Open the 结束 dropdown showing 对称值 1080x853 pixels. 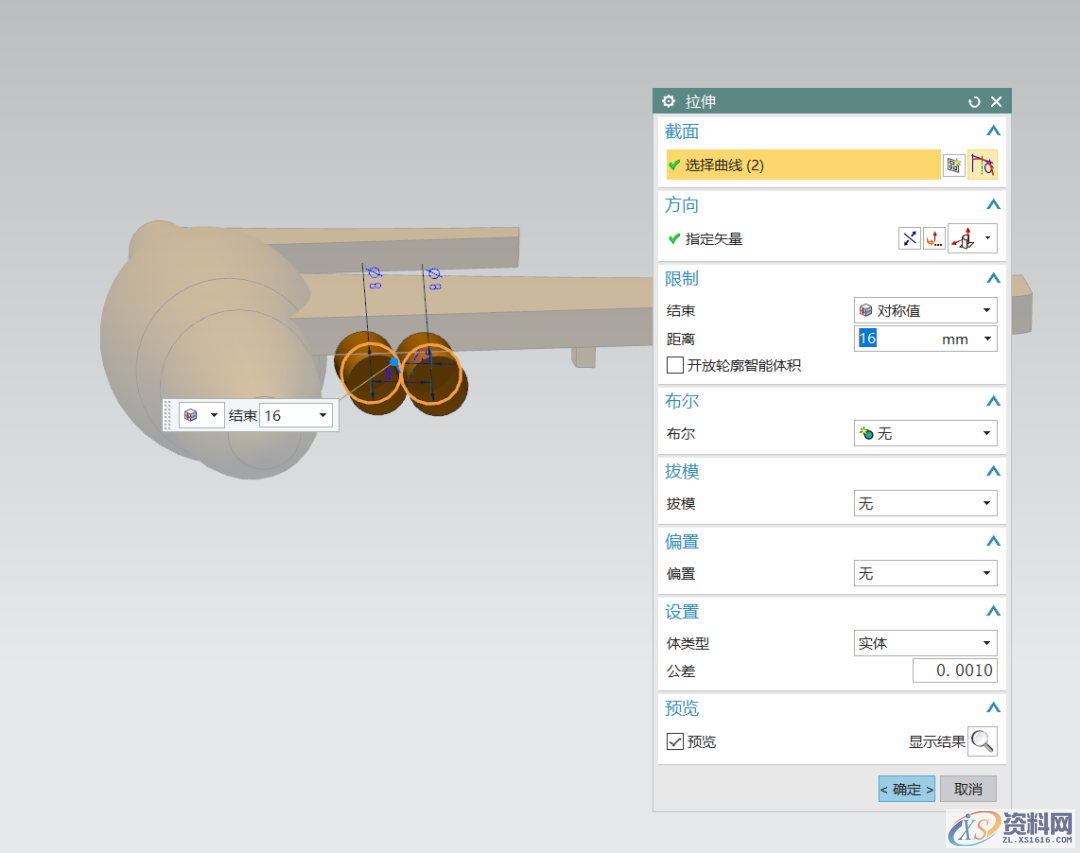[x=925, y=310]
